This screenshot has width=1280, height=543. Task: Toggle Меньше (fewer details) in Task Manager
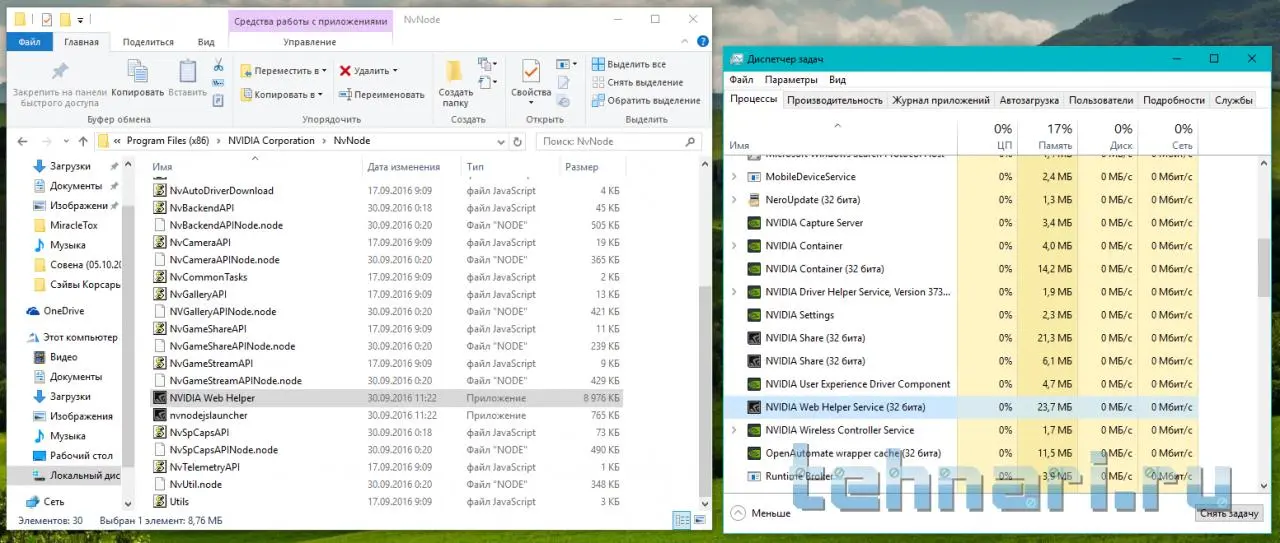(760, 513)
